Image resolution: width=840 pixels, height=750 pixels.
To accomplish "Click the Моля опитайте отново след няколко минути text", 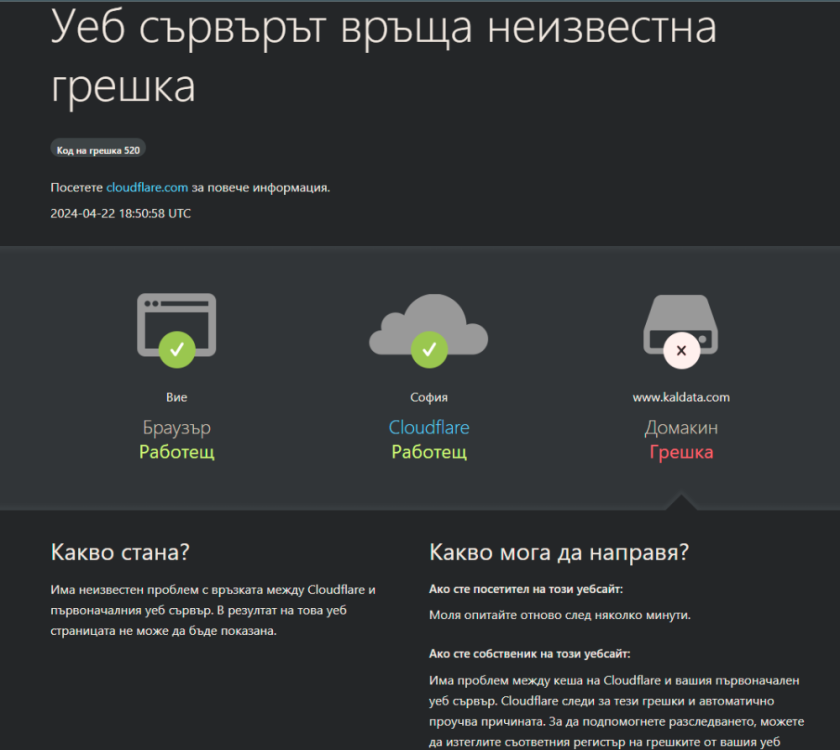I will pos(560,615).
